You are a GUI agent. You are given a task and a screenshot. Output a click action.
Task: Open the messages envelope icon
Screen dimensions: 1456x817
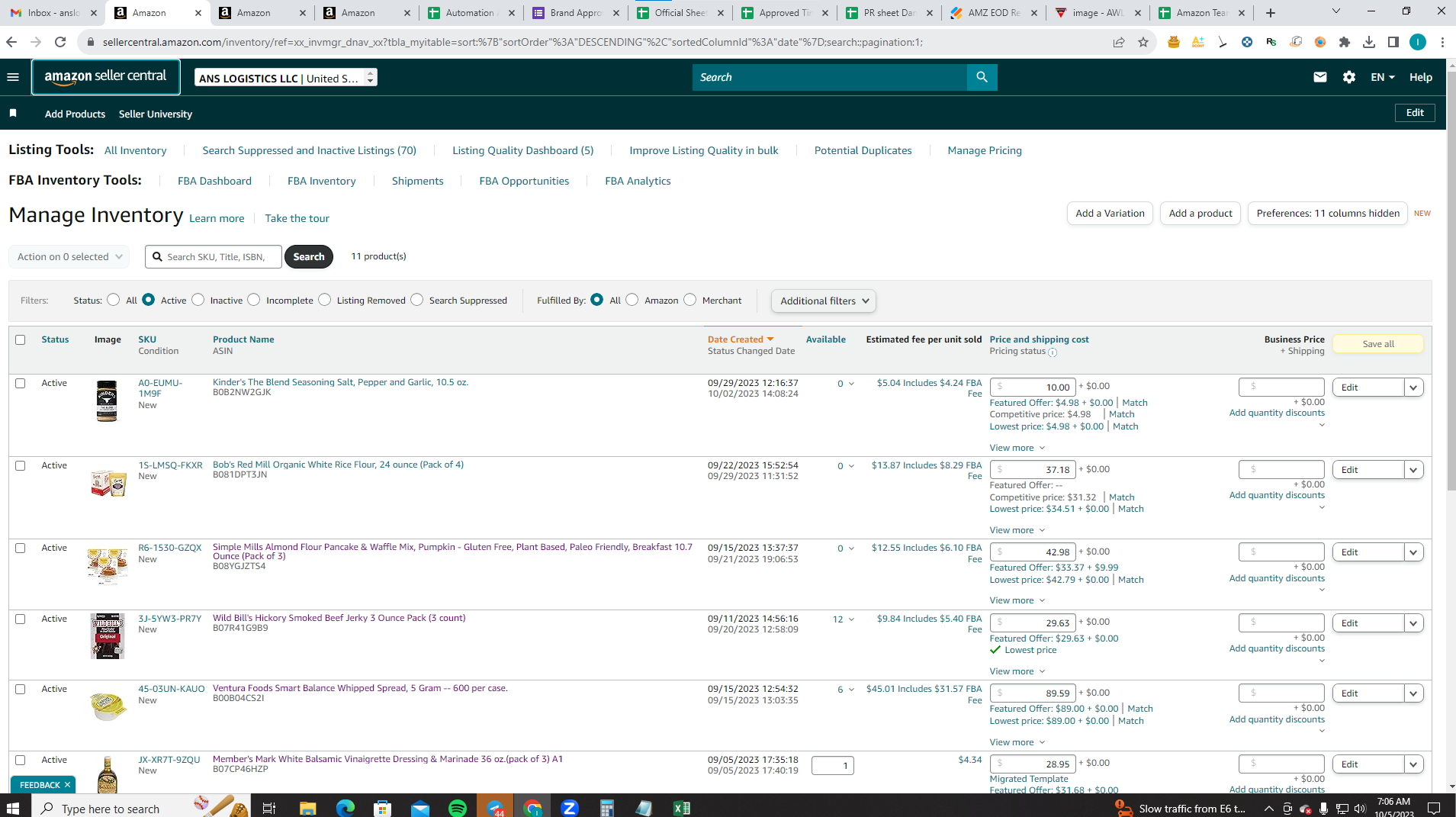(1320, 77)
